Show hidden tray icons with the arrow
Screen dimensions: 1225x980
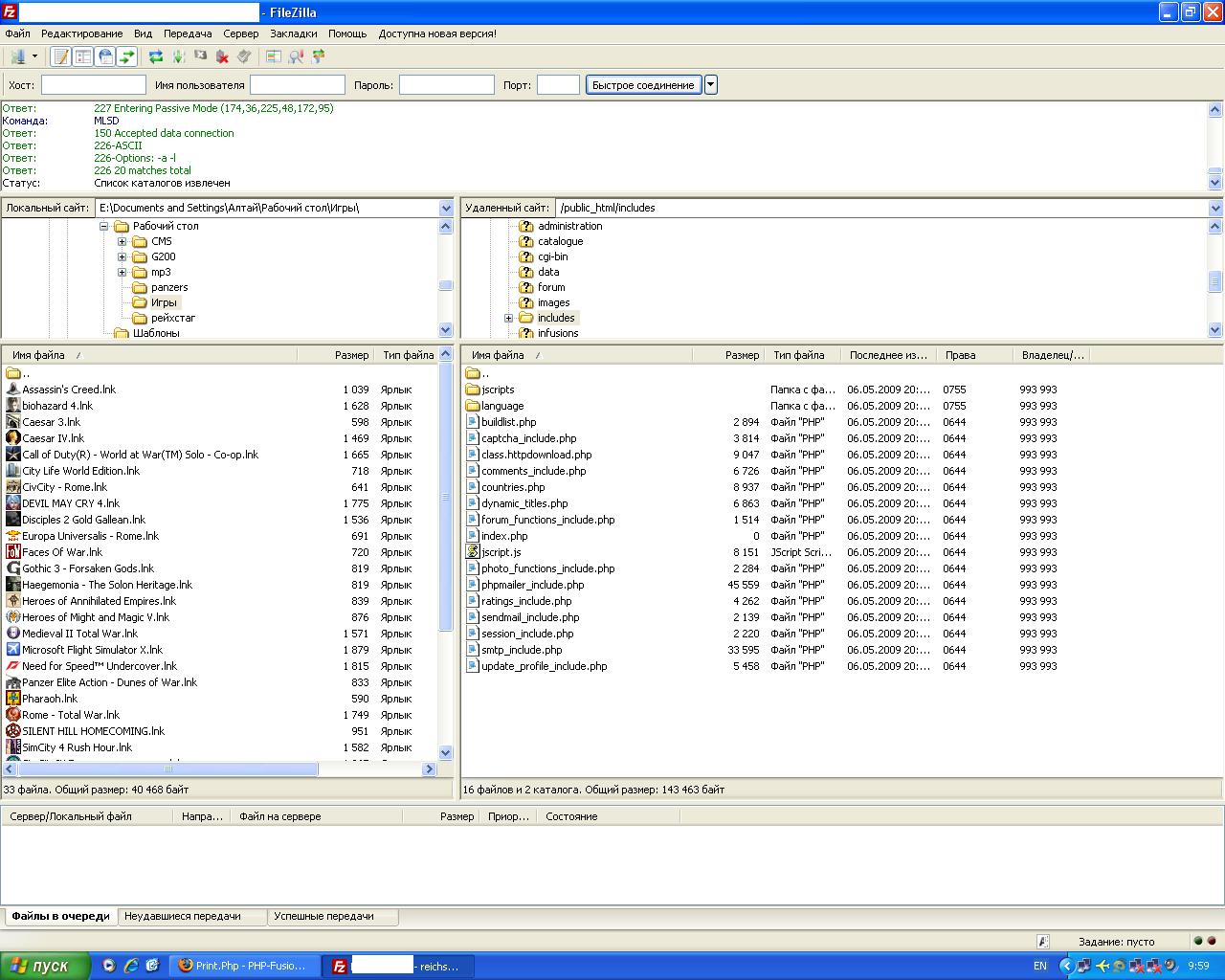coord(1066,966)
